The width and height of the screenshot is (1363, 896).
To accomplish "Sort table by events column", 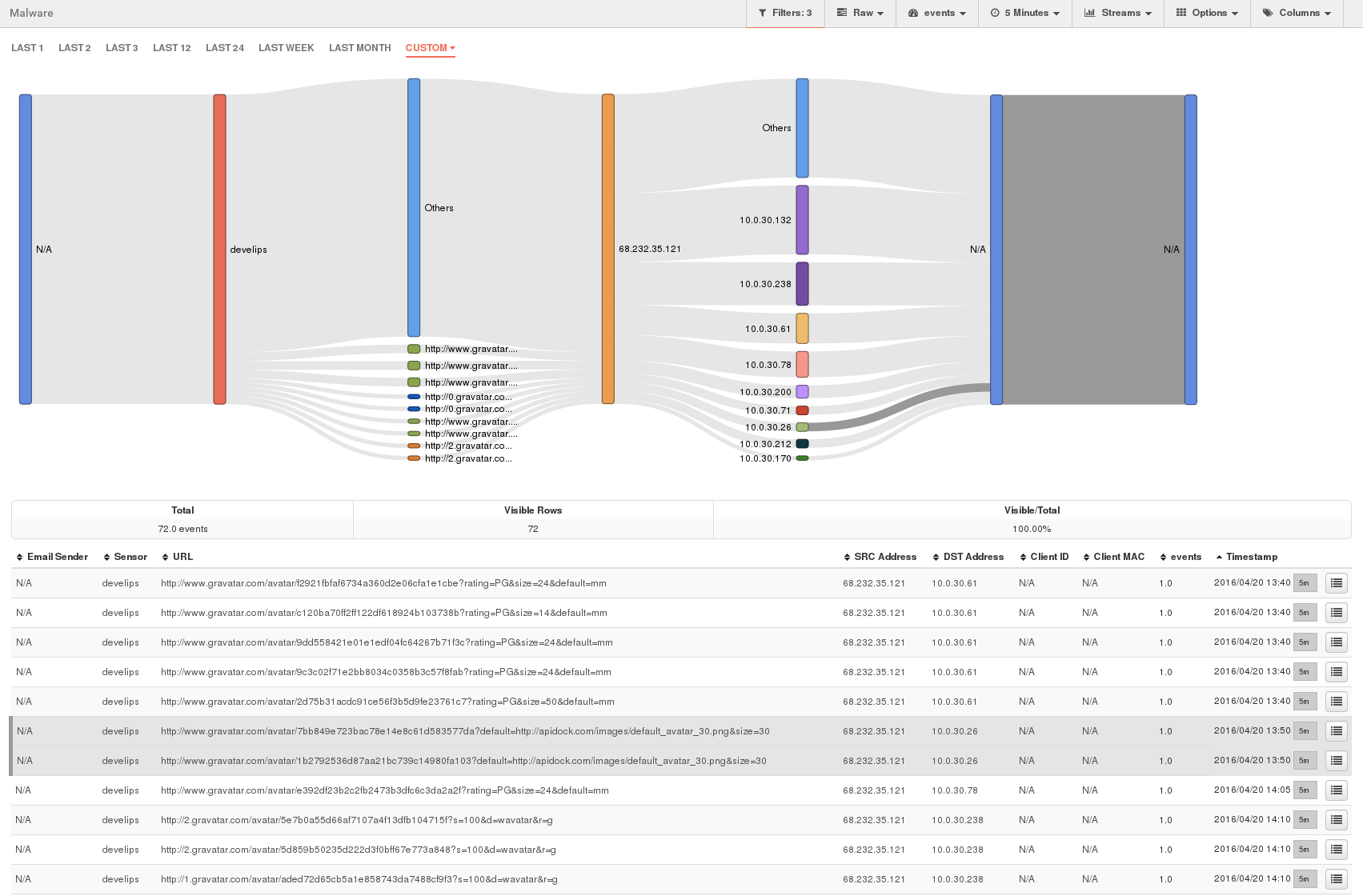I will (1181, 557).
